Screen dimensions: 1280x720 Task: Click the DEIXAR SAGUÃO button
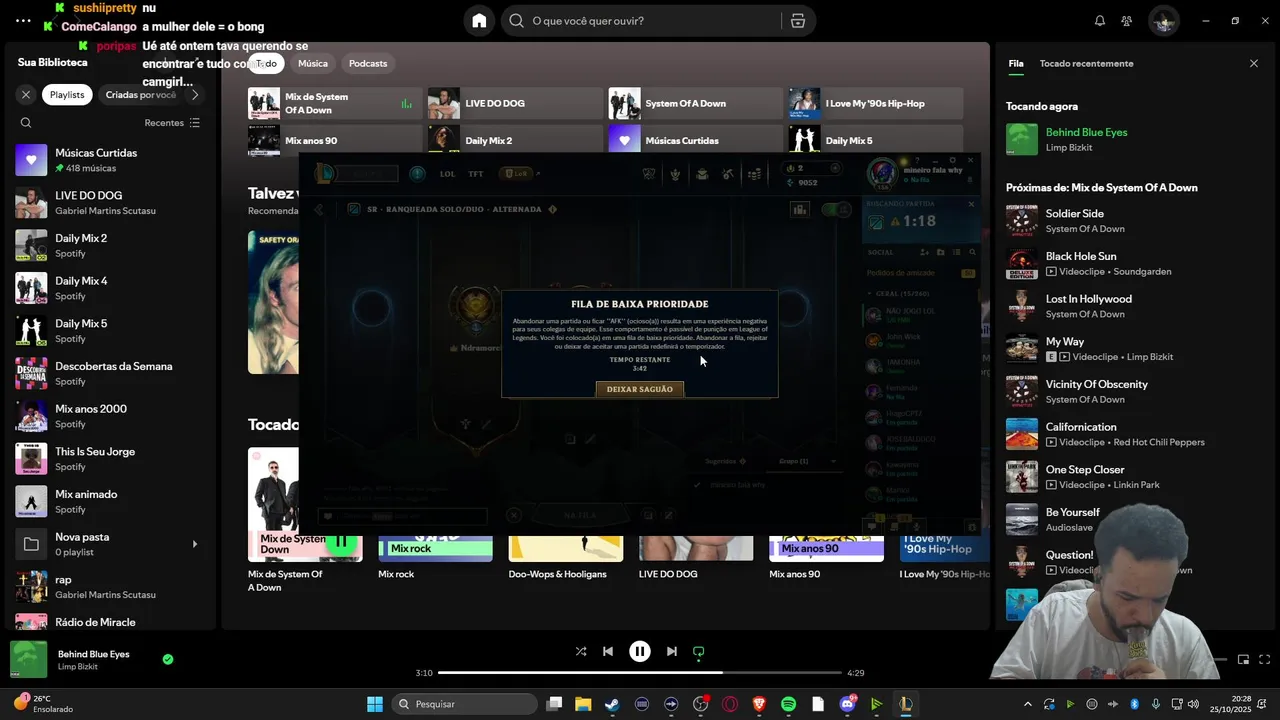pyautogui.click(x=640, y=389)
